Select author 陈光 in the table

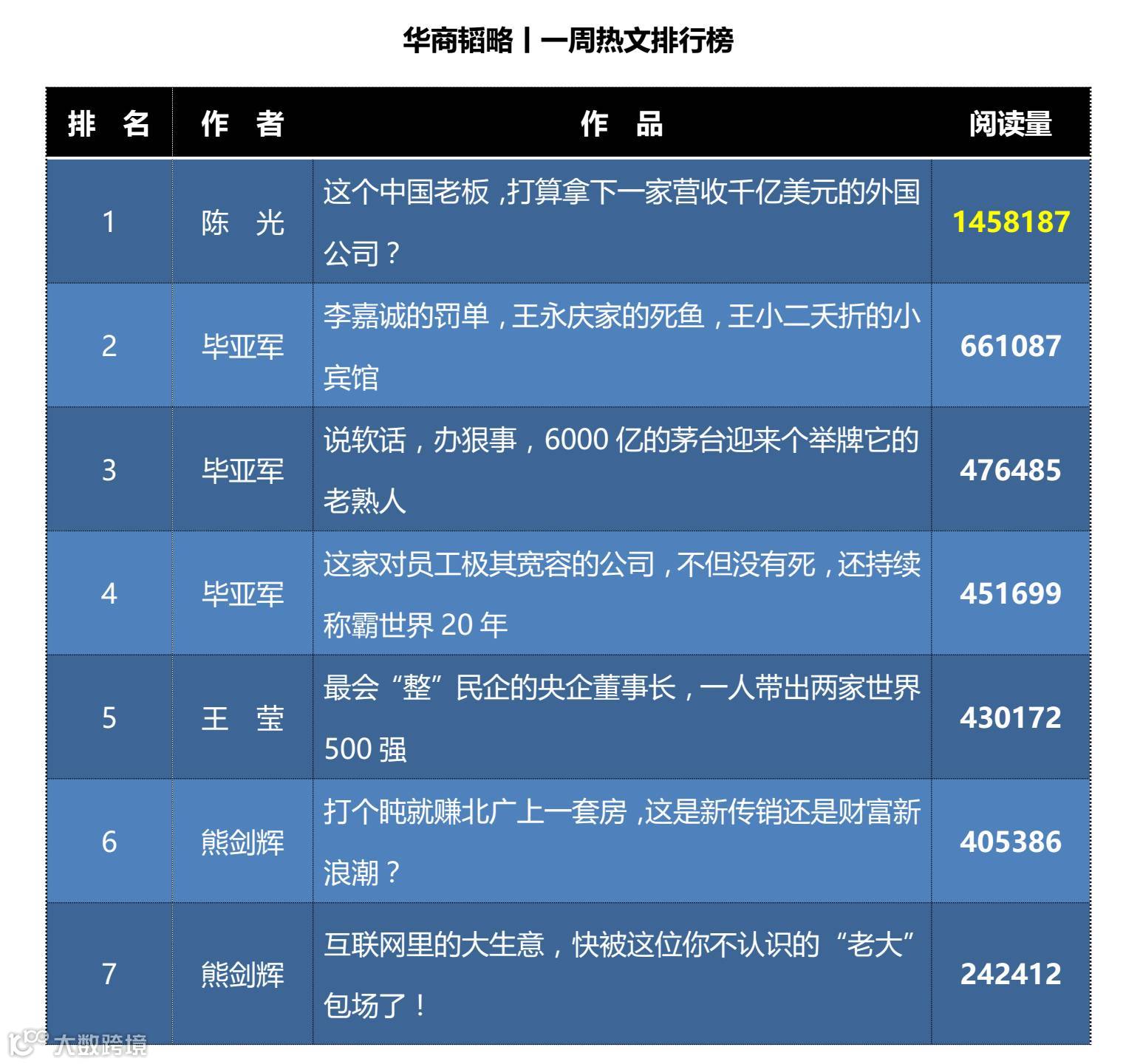(x=242, y=222)
